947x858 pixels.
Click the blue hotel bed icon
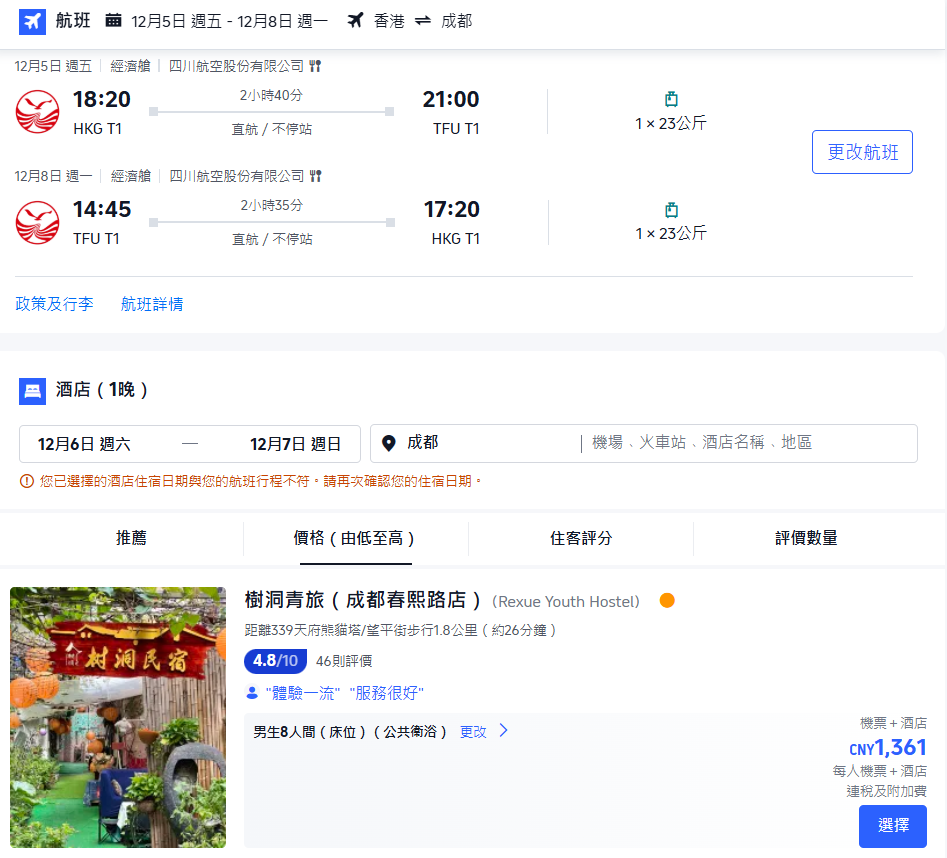click(x=31, y=390)
